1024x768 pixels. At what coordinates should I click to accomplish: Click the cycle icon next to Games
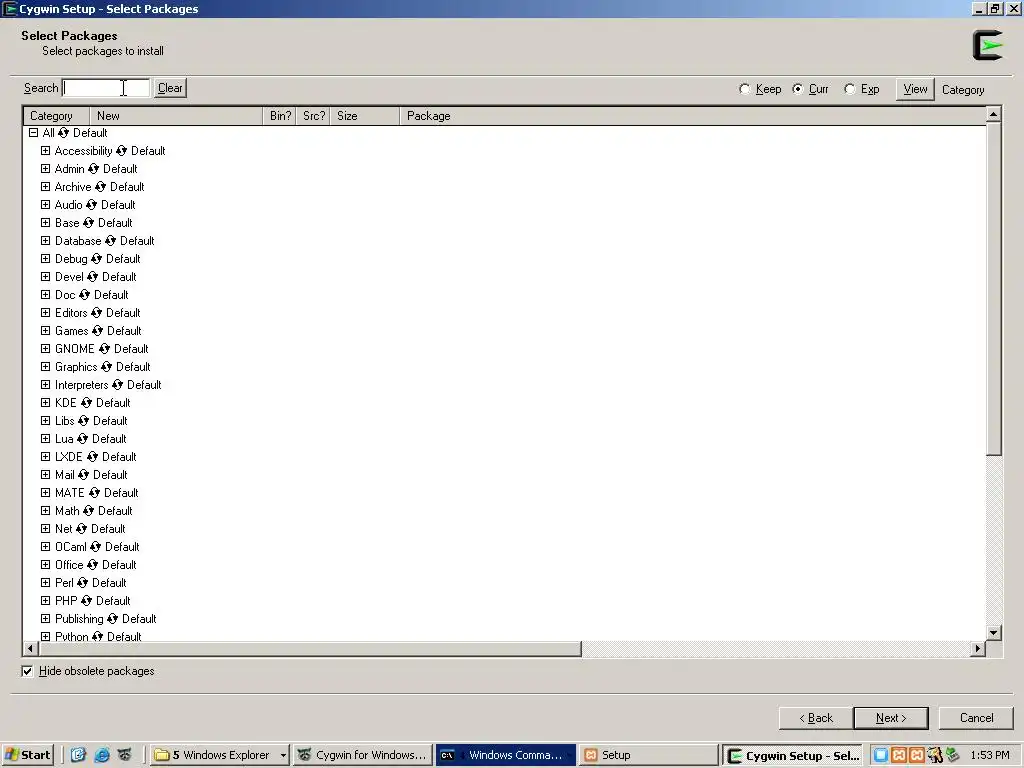(97, 331)
